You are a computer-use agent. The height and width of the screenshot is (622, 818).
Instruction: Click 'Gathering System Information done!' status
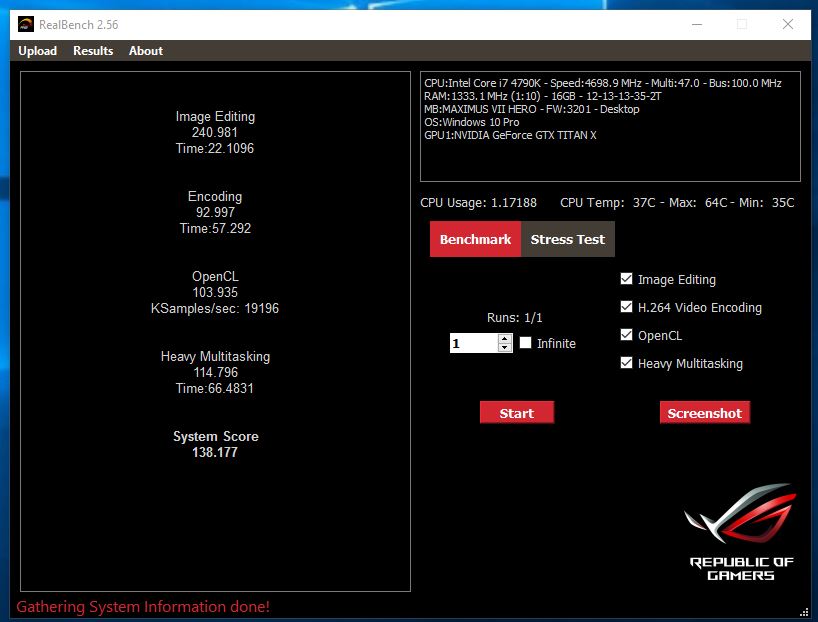point(143,607)
